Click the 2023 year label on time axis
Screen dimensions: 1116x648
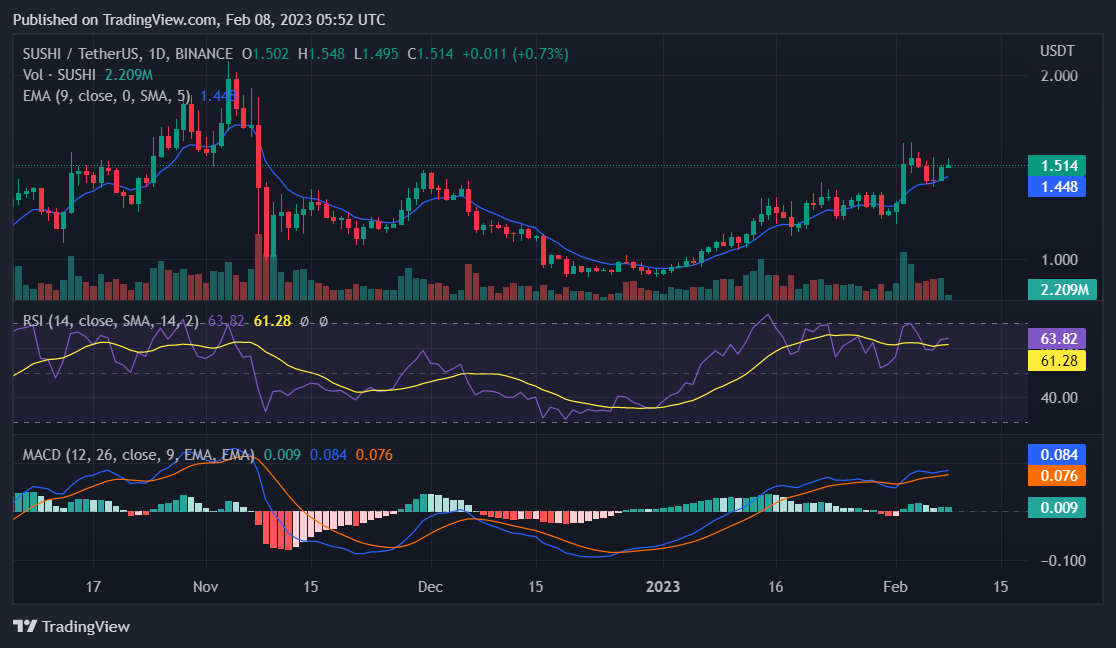pos(663,587)
